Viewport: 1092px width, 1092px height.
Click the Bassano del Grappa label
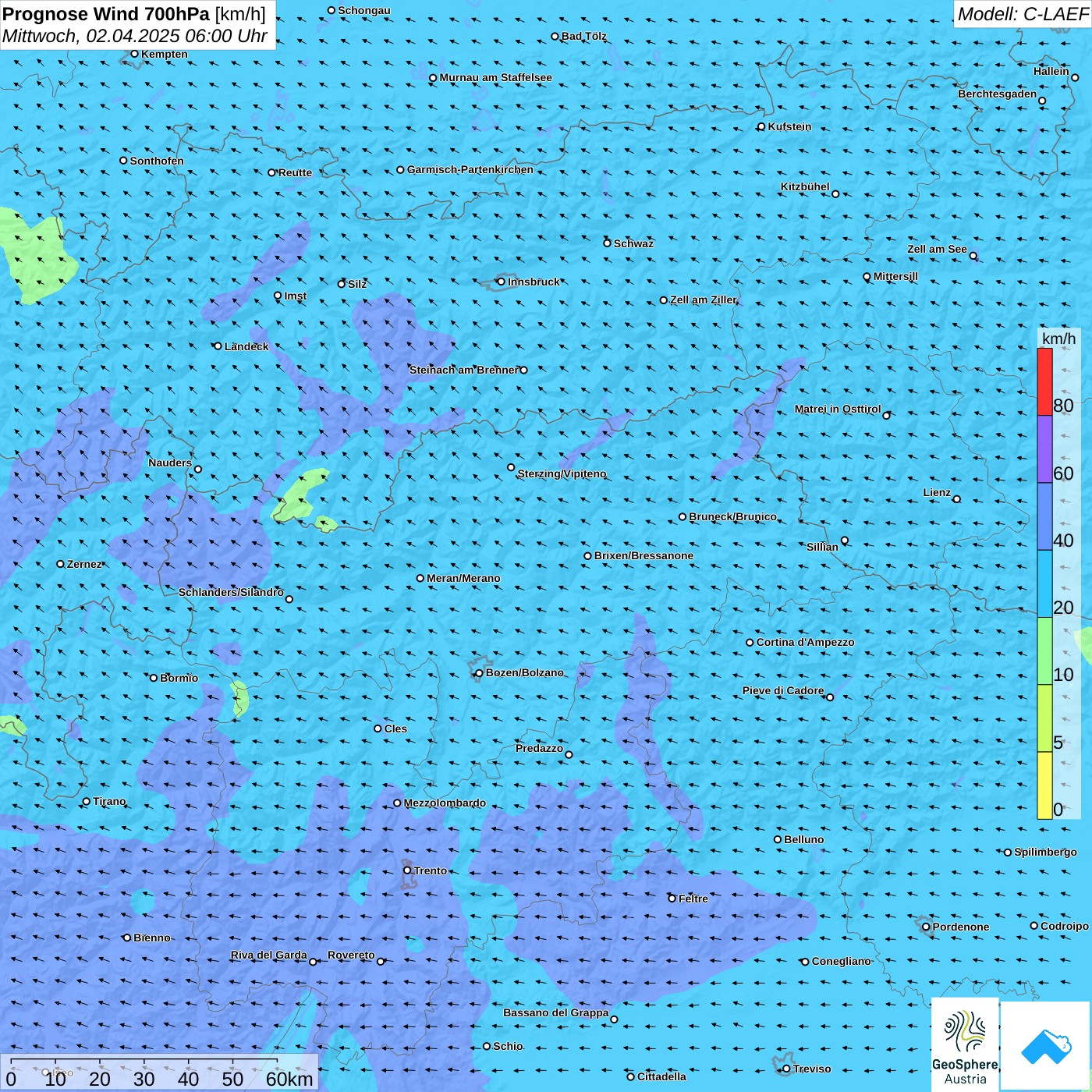click(555, 1012)
